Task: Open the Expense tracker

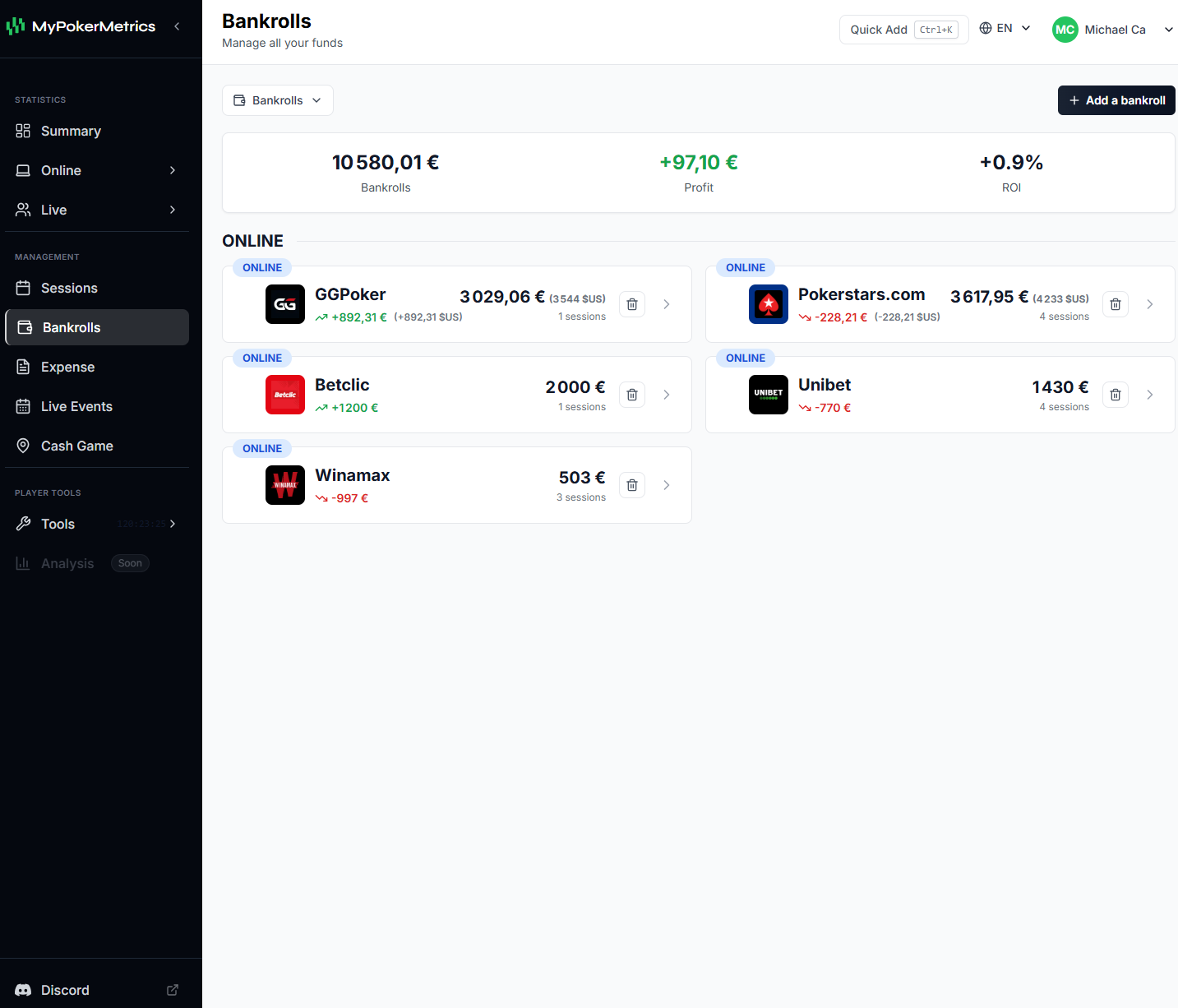Action: click(67, 367)
